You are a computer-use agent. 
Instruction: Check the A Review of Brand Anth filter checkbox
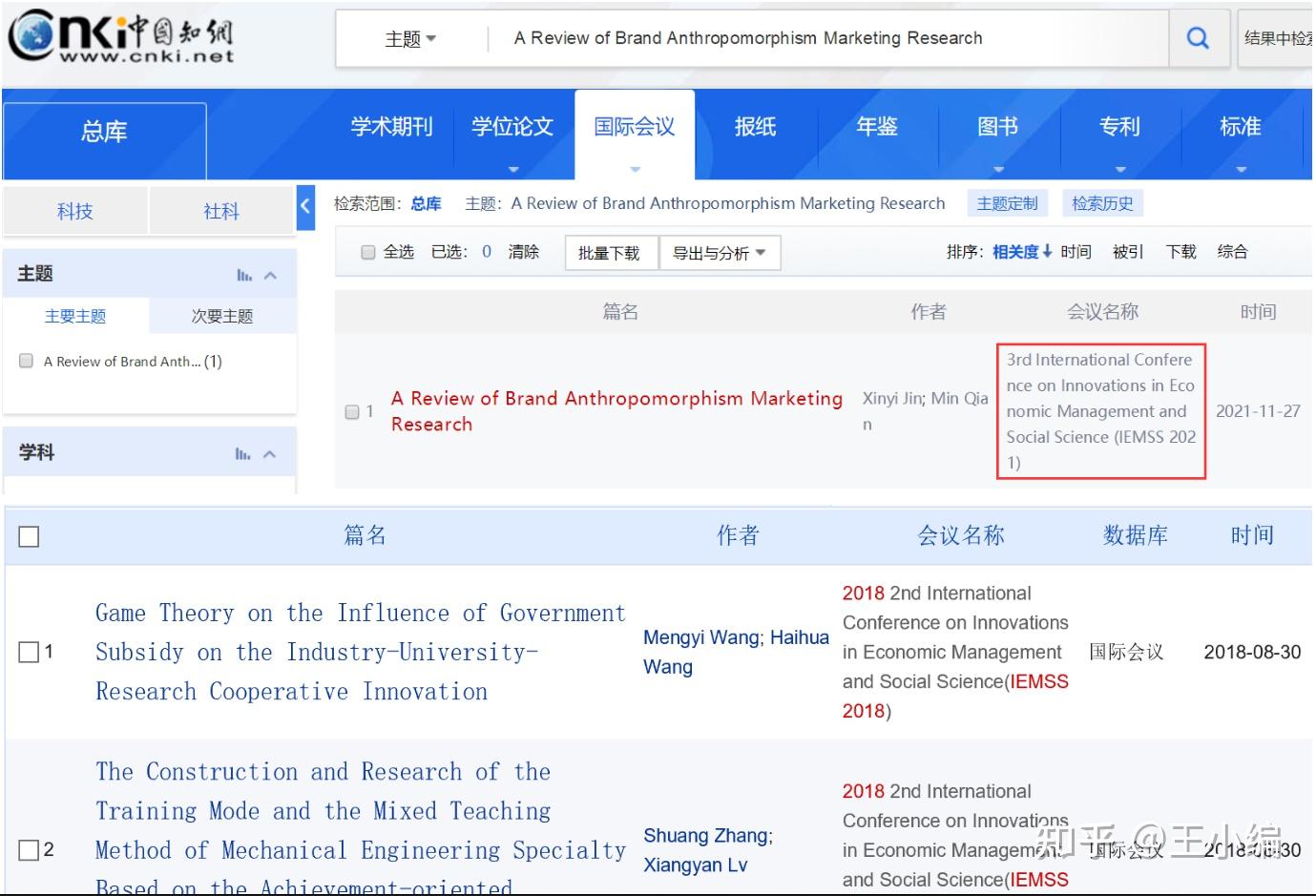click(25, 361)
